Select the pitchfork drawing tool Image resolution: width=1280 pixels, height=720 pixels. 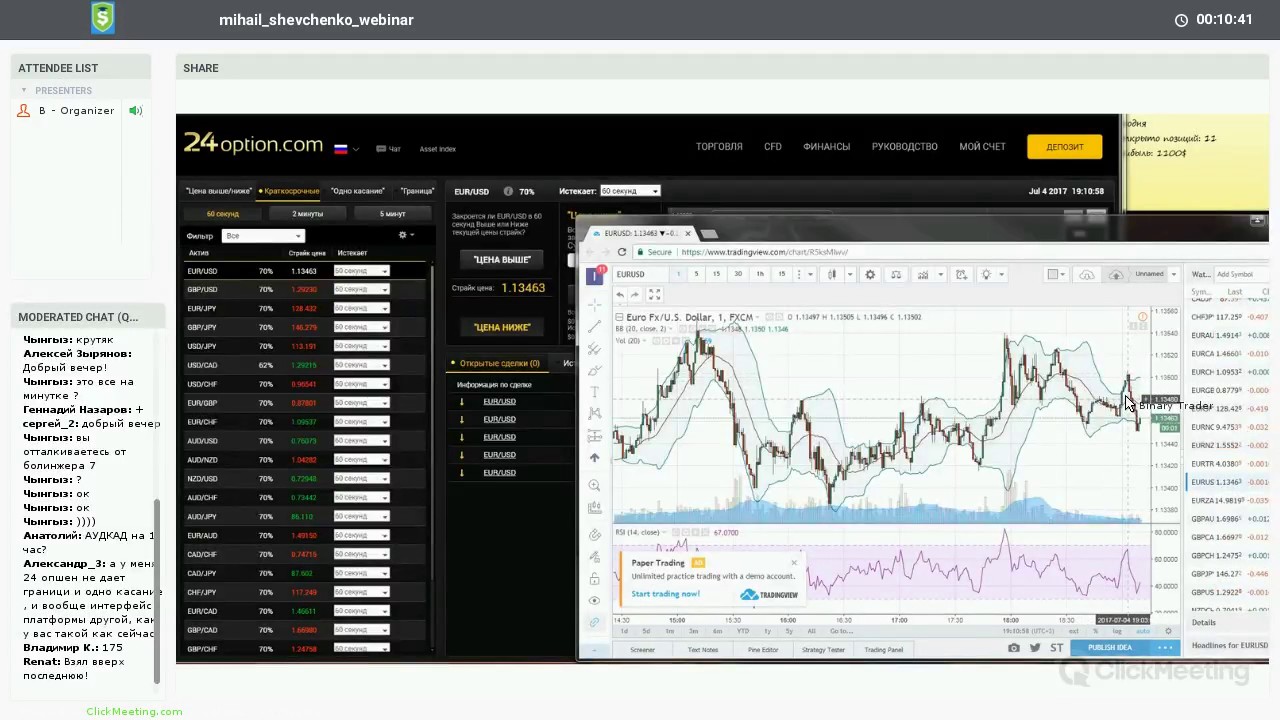(x=595, y=349)
